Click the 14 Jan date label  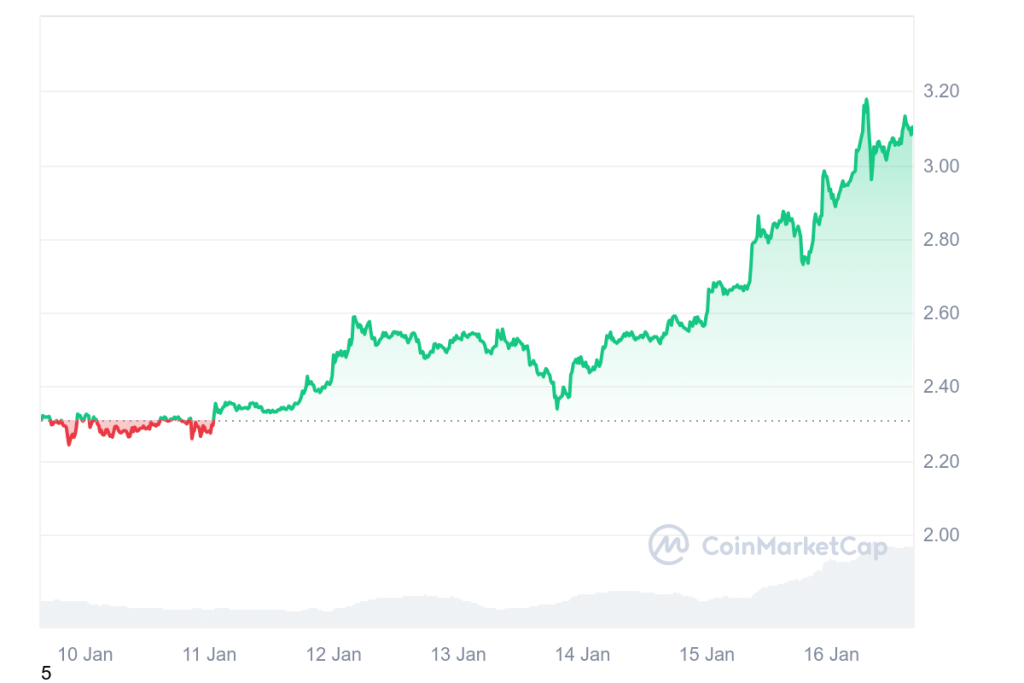click(582, 655)
